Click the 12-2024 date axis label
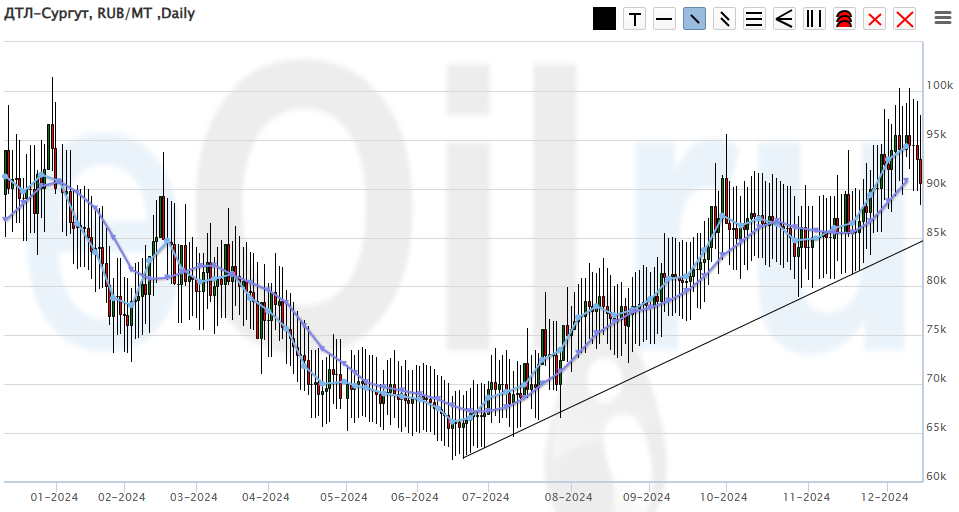The width and height of the screenshot is (959, 512). [x=884, y=497]
